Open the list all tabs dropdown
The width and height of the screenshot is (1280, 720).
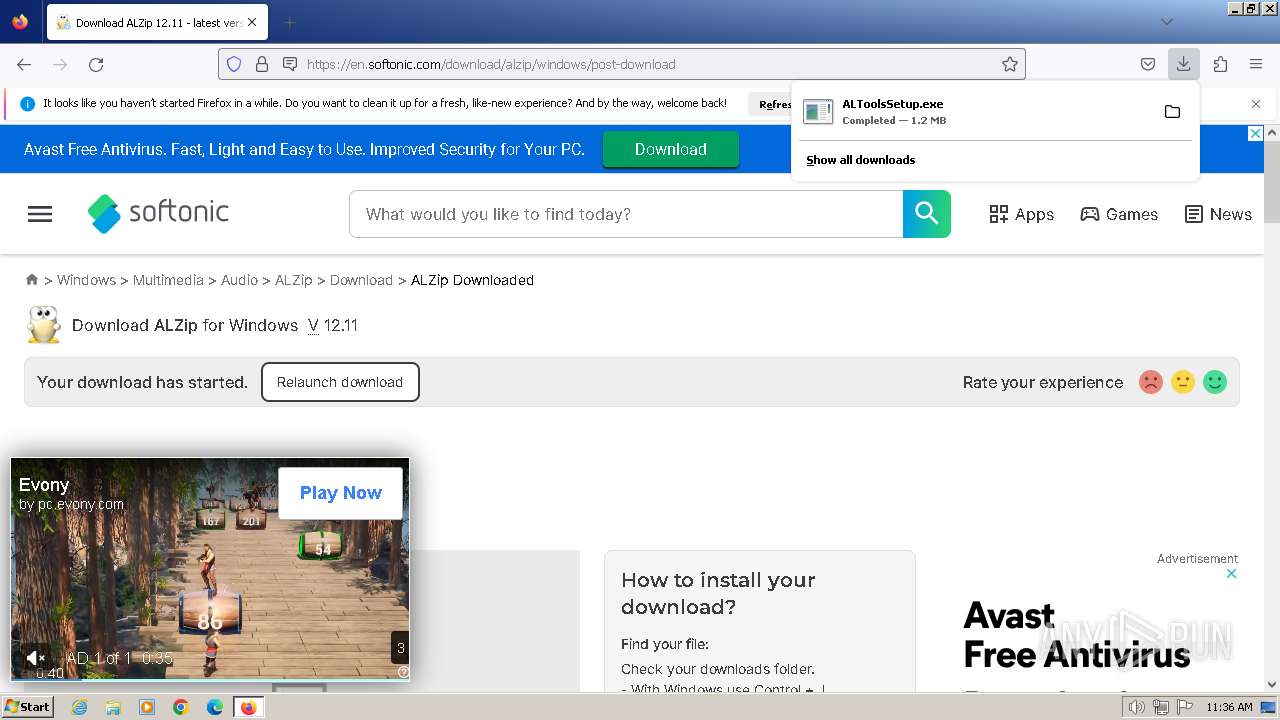1166,22
